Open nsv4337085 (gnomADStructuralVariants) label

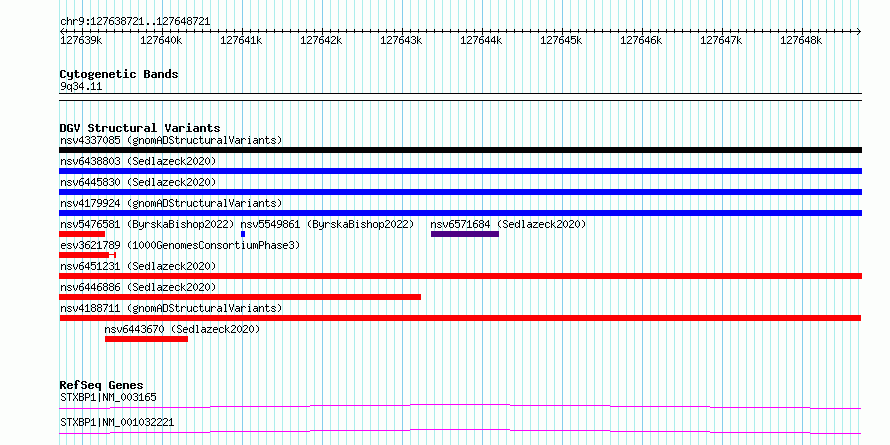[x=171, y=140]
